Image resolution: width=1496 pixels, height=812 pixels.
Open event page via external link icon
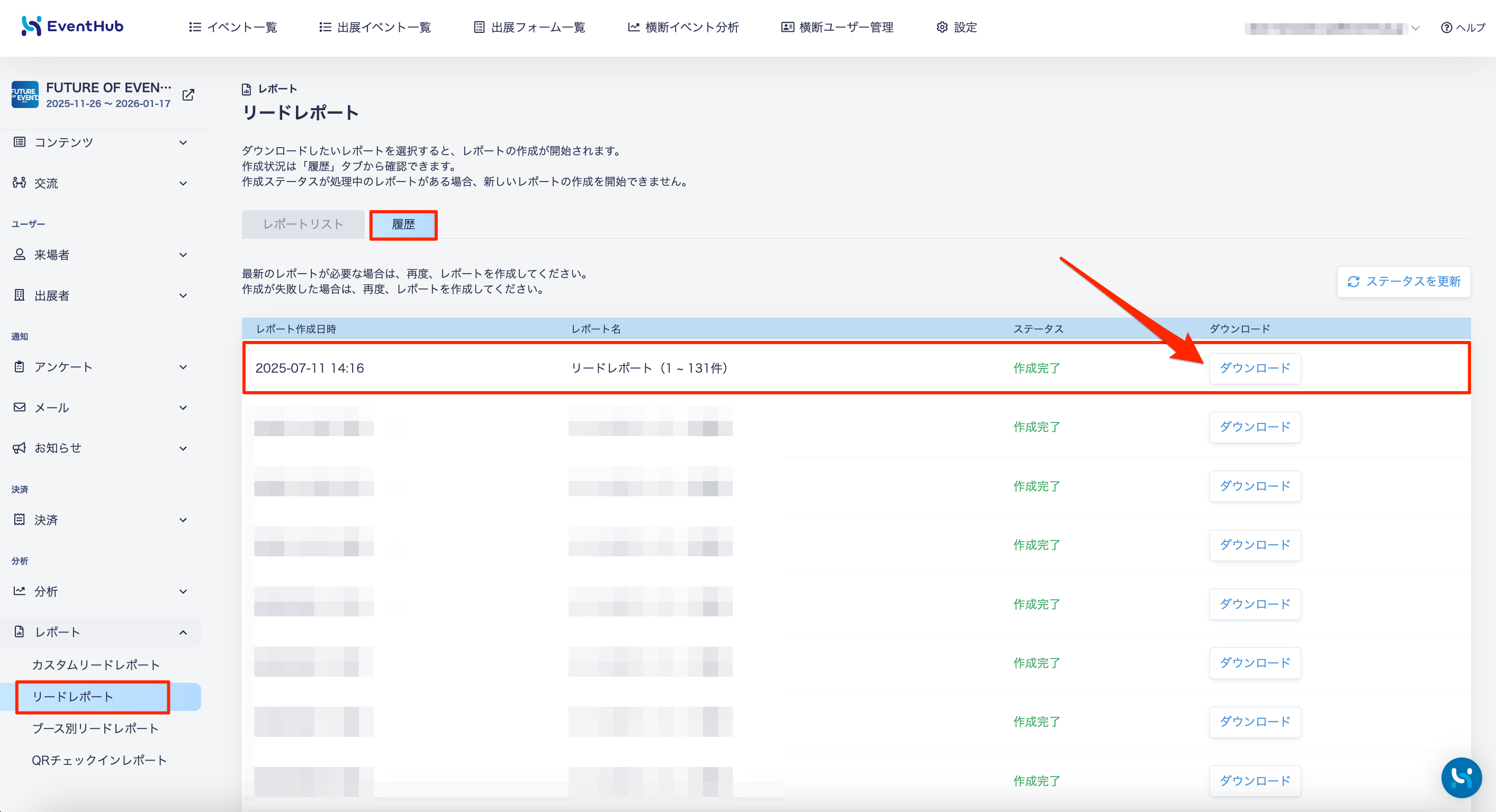[188, 95]
